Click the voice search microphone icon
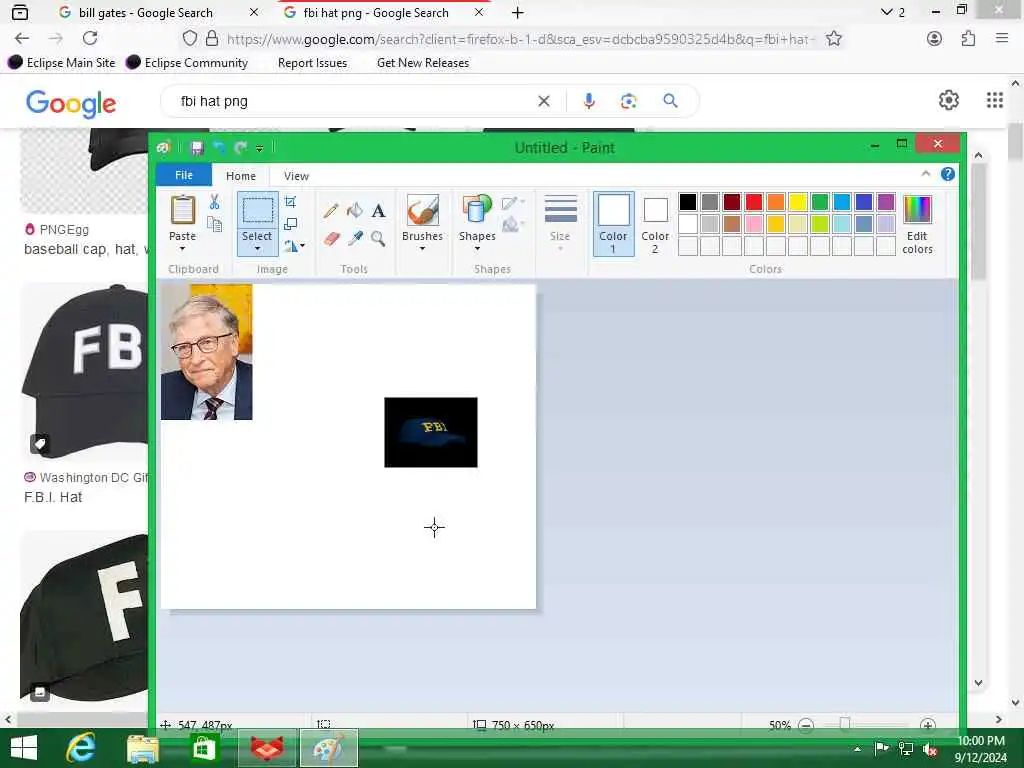Screen dimensions: 1024x768 [589, 101]
